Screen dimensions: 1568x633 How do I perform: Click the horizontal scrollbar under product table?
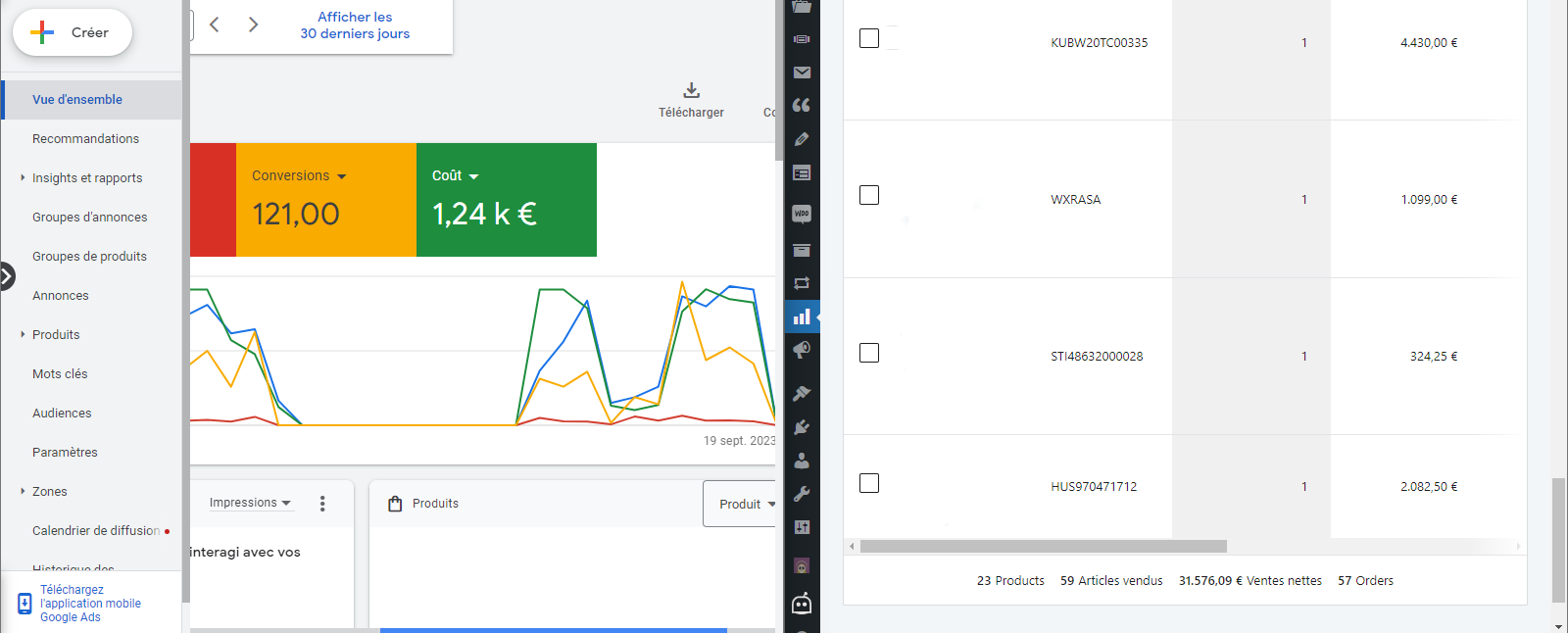[x=1044, y=546]
